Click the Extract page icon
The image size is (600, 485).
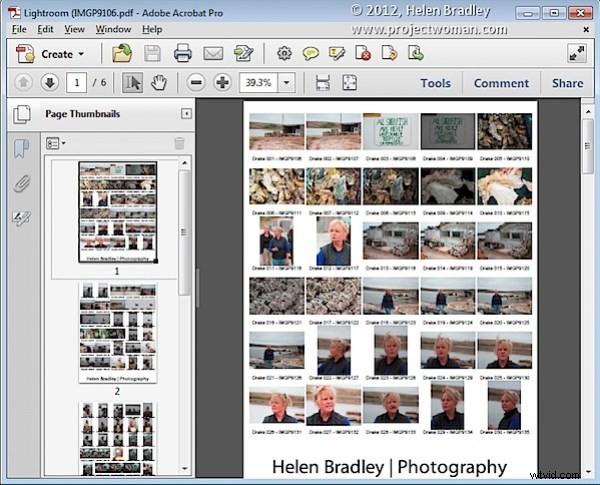(389, 53)
